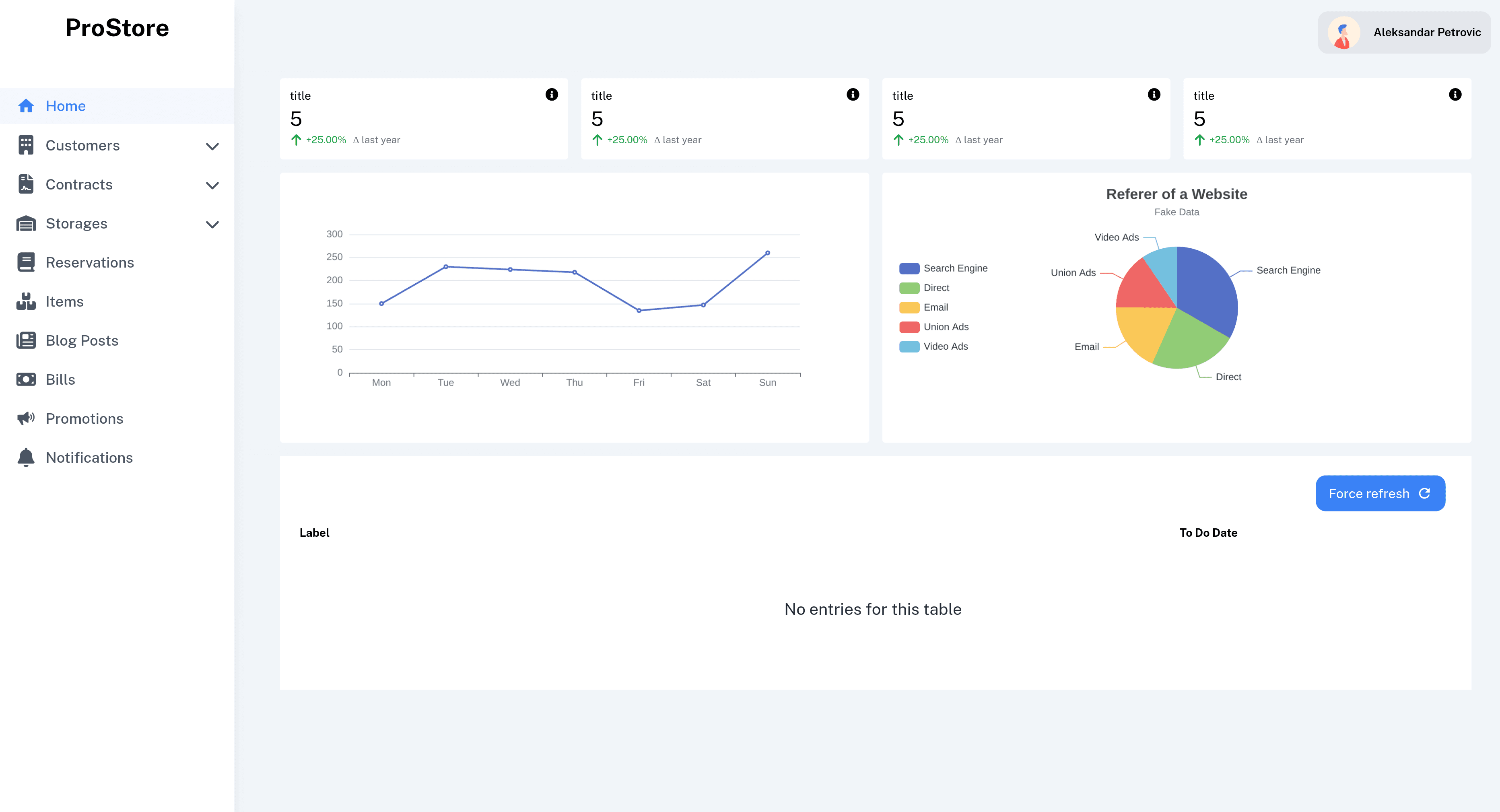1500x812 pixels.
Task: Click info icon on second title card
Action: coord(853,95)
